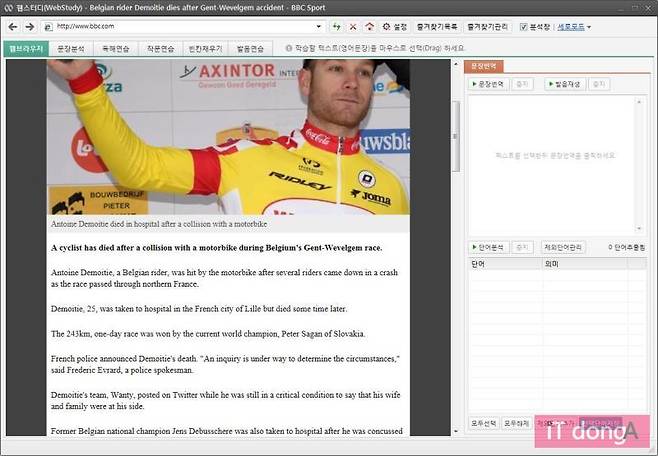Click the paragraph starting 'The 243km, one-day race'
This screenshot has height=456, width=658.
[208, 334]
